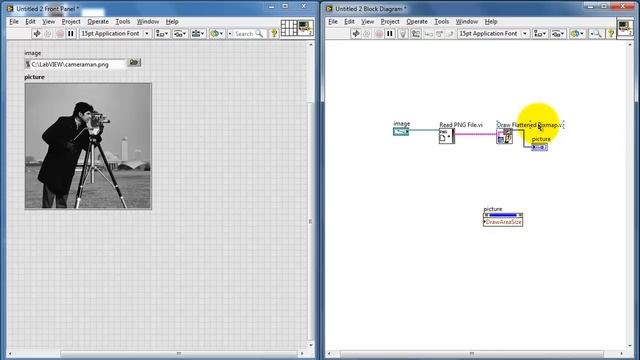Click the Context Help icon in the Block Diagram
Image resolution: width=640 pixels, height=360 pixels.
coord(611,33)
